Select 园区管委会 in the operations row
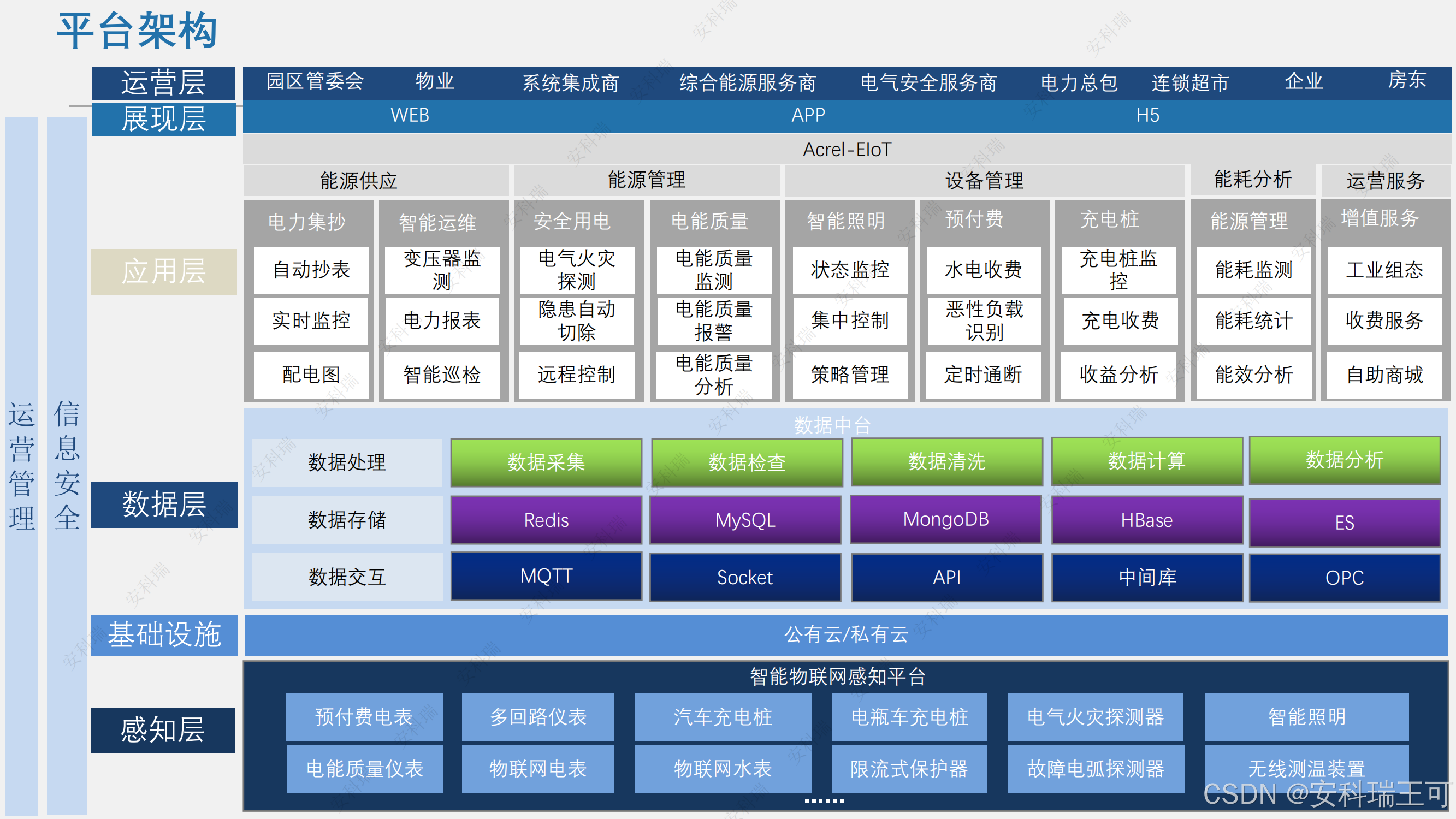This screenshot has height=819, width=1456. (x=315, y=81)
